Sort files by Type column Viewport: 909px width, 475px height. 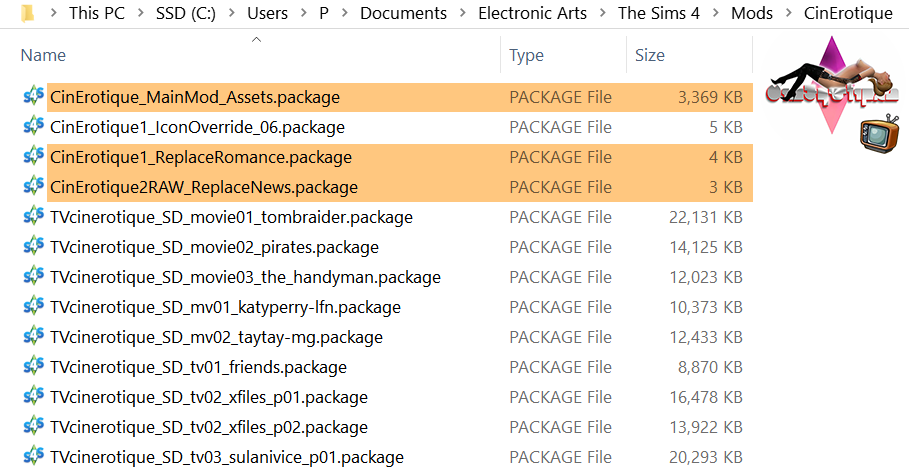point(526,55)
